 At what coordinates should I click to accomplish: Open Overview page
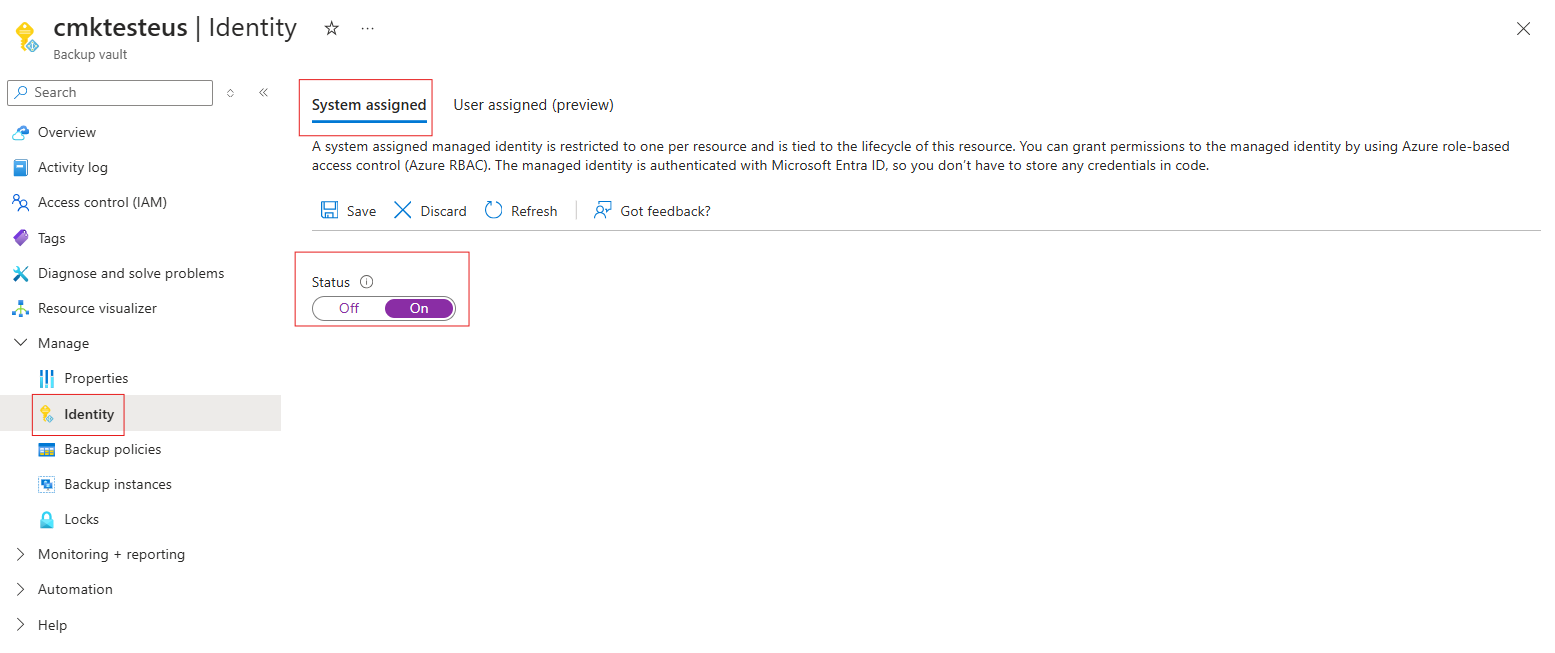[x=67, y=132]
